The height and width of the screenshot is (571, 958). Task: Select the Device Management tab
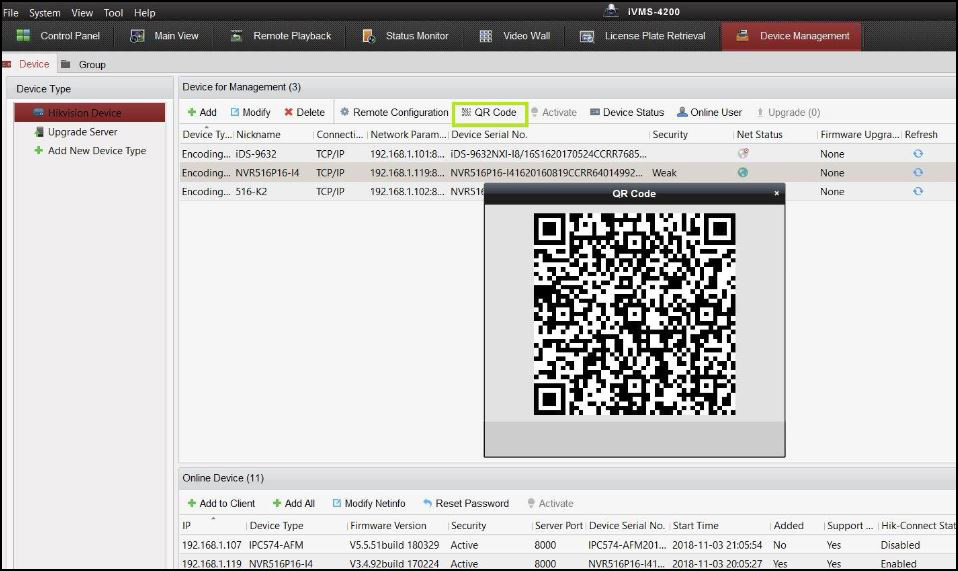click(792, 36)
